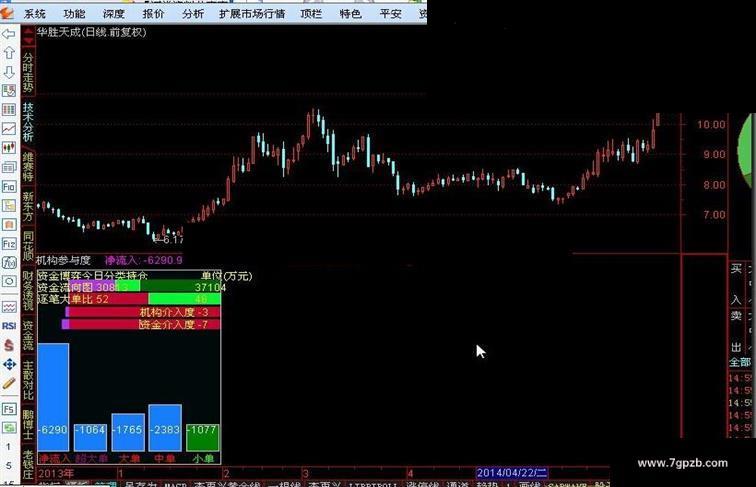Click the down arrow icon in left toolbar
This screenshot has height=487, width=756.
click(x=9, y=72)
